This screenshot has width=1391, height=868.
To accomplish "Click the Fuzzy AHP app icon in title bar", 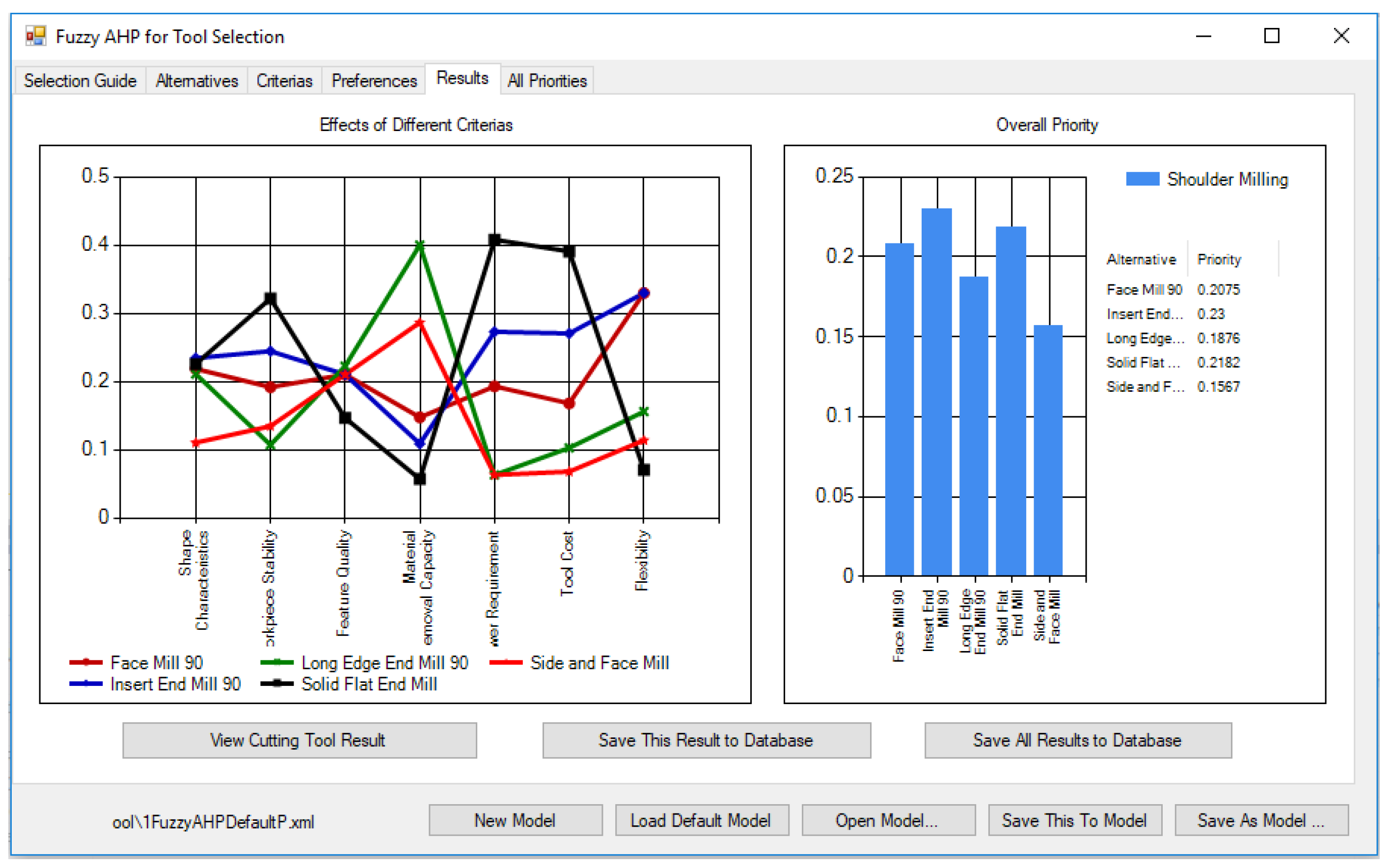I will click(x=35, y=36).
